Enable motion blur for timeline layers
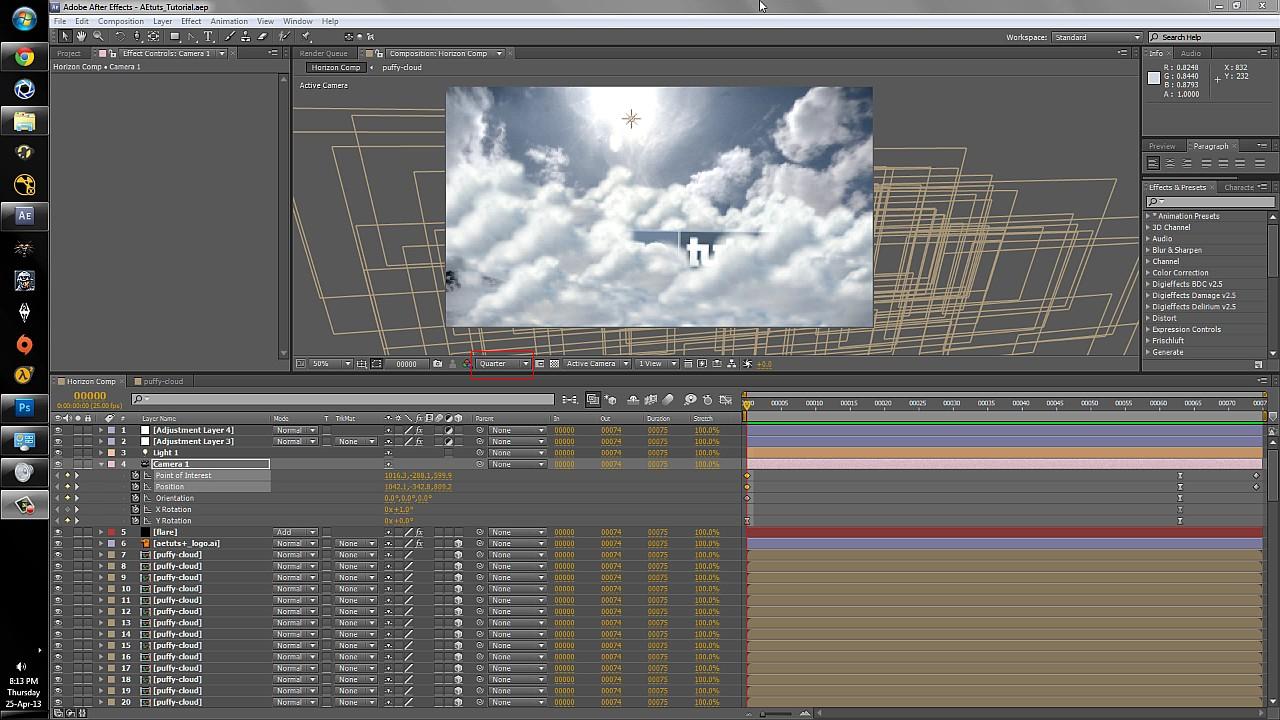This screenshot has width=1280, height=720. pos(667,400)
